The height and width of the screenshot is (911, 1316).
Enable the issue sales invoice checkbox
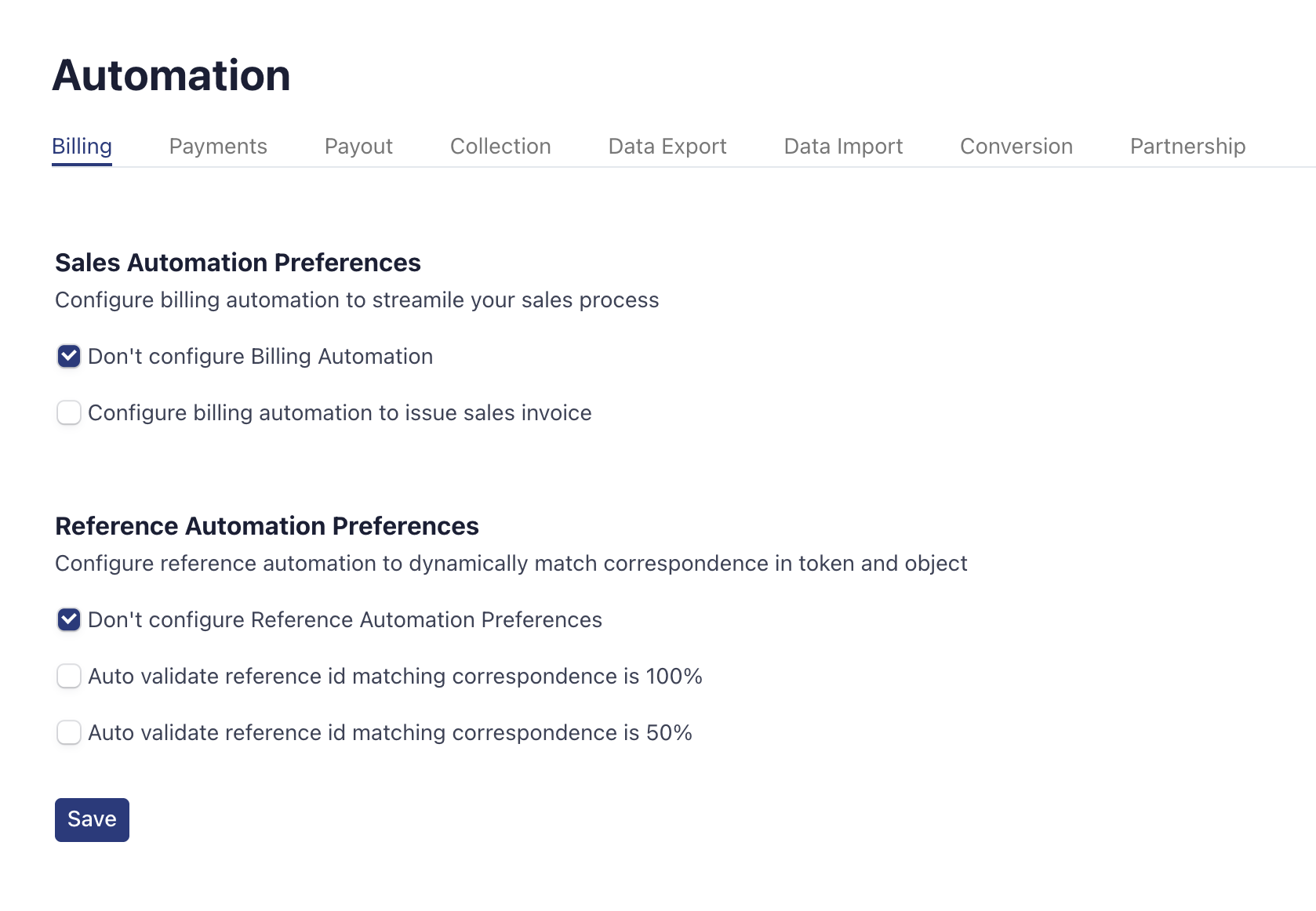[69, 413]
